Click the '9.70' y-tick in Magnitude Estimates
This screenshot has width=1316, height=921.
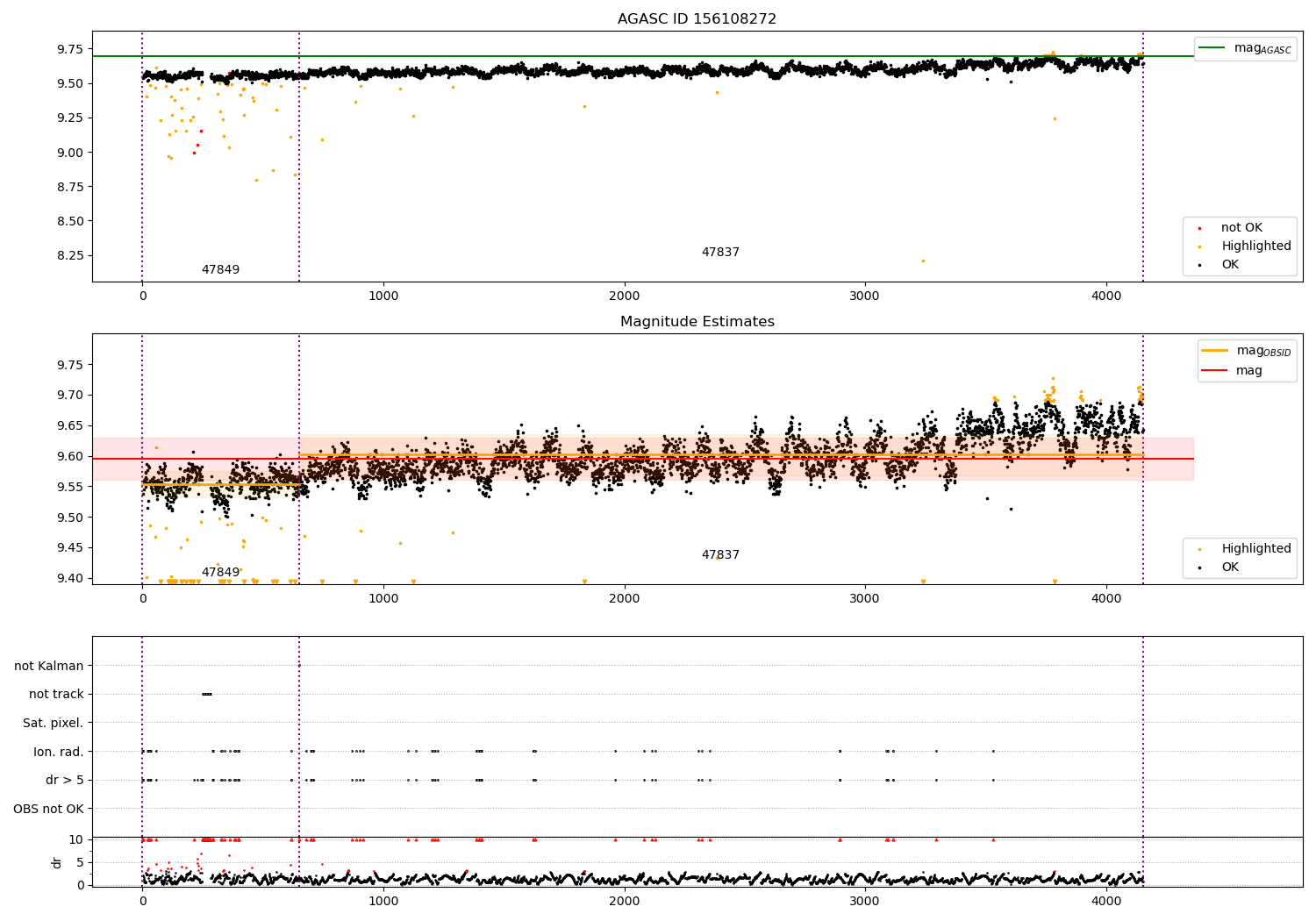click(69, 395)
